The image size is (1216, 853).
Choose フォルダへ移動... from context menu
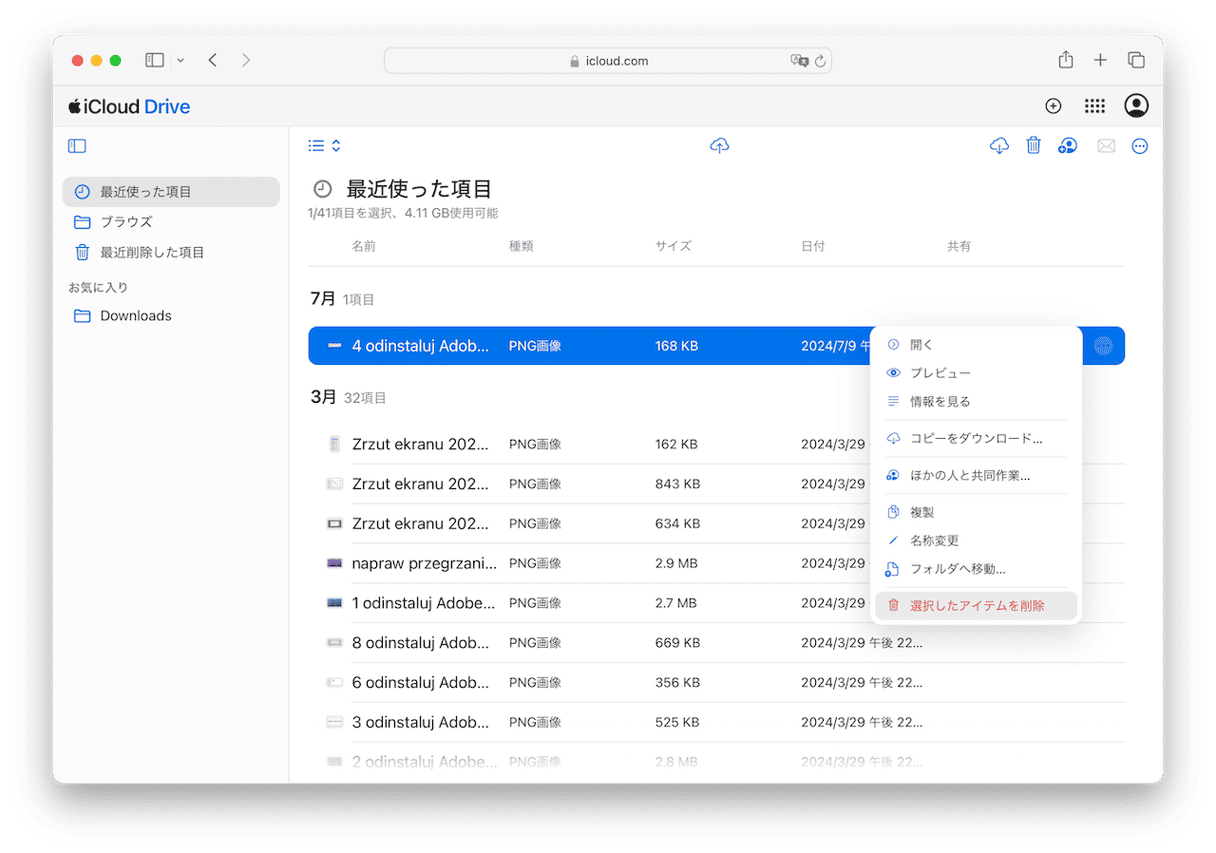[x=975, y=570]
